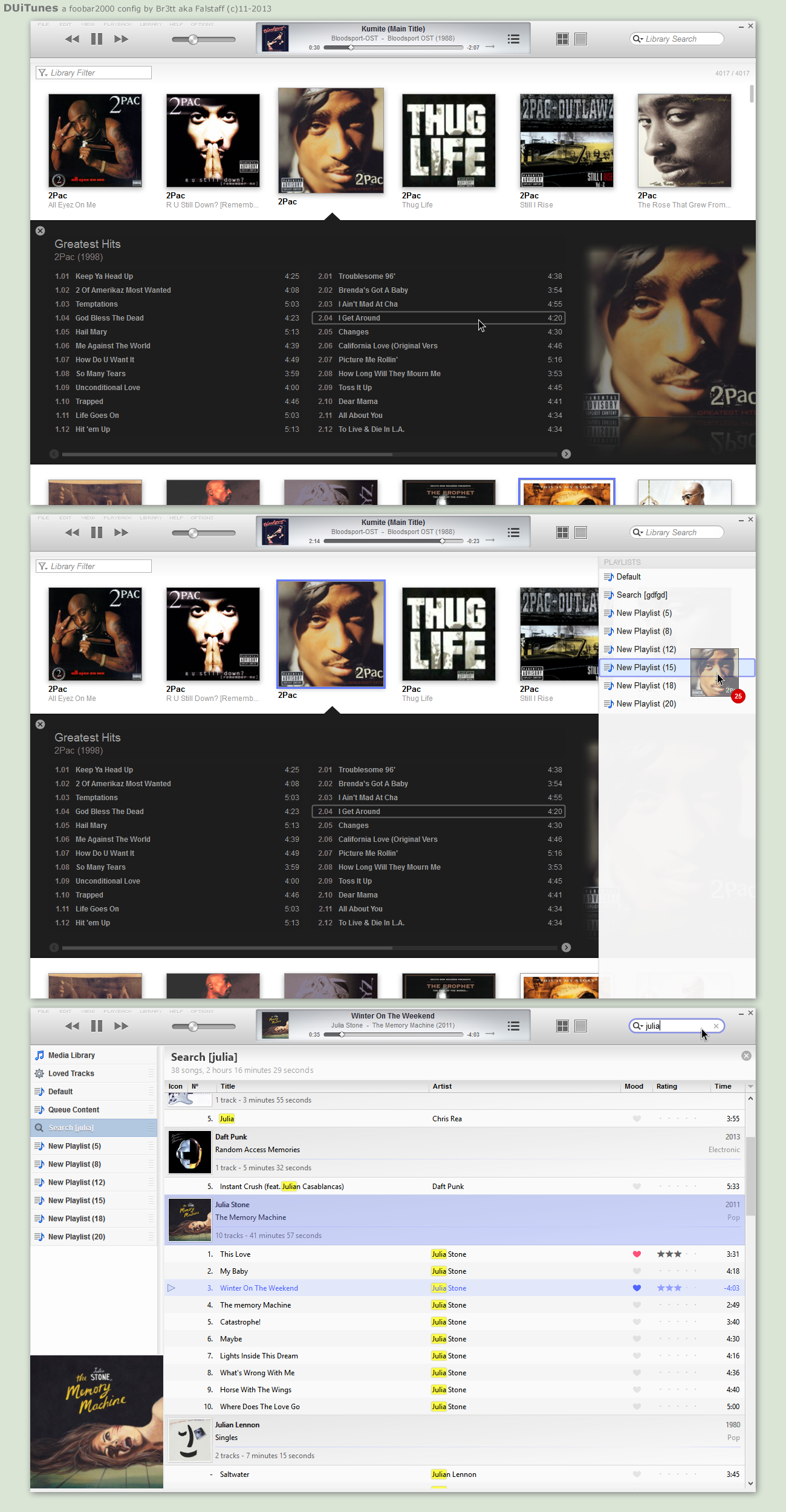
Task: Open PLAYBACK menu in top window
Action: click(117, 25)
